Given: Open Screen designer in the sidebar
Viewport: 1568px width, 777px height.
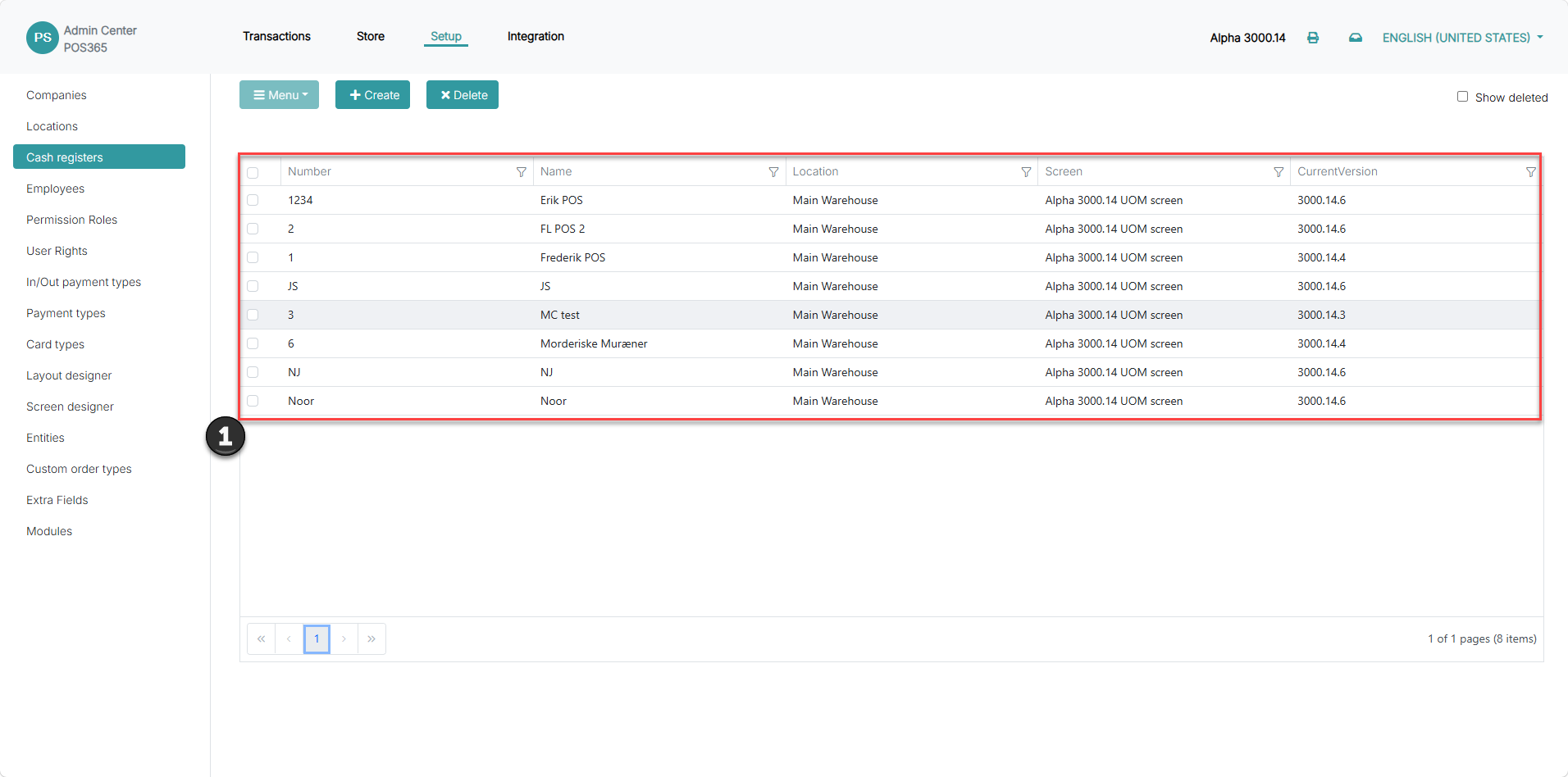Looking at the screenshot, I should coord(70,407).
